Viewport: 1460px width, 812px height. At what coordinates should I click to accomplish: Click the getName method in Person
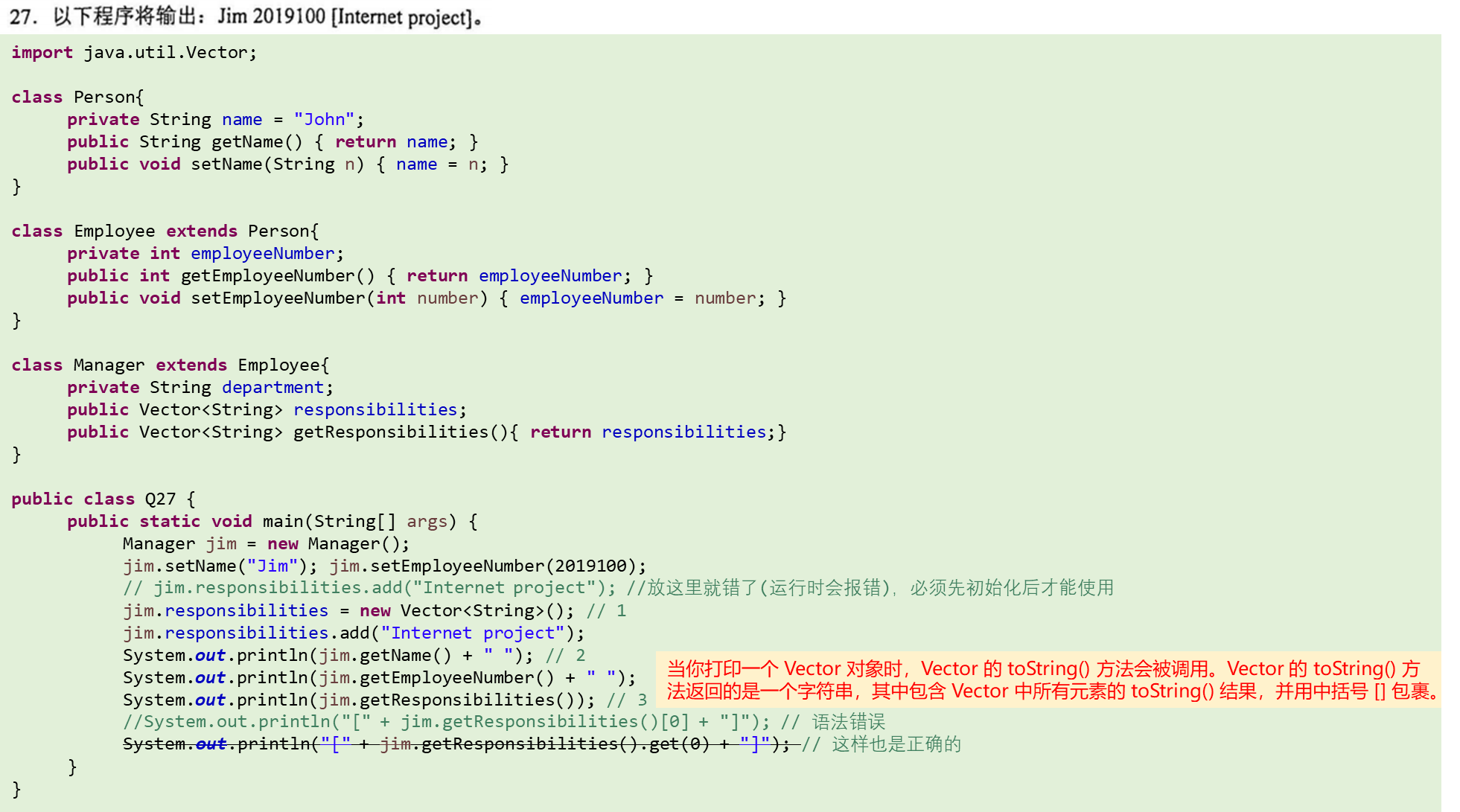(x=272, y=141)
